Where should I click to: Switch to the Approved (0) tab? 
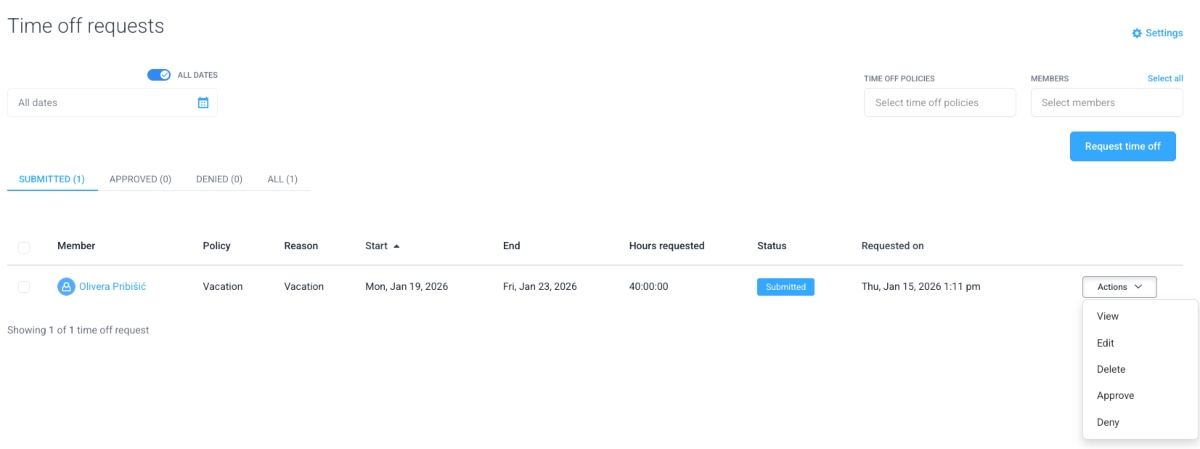(x=140, y=179)
